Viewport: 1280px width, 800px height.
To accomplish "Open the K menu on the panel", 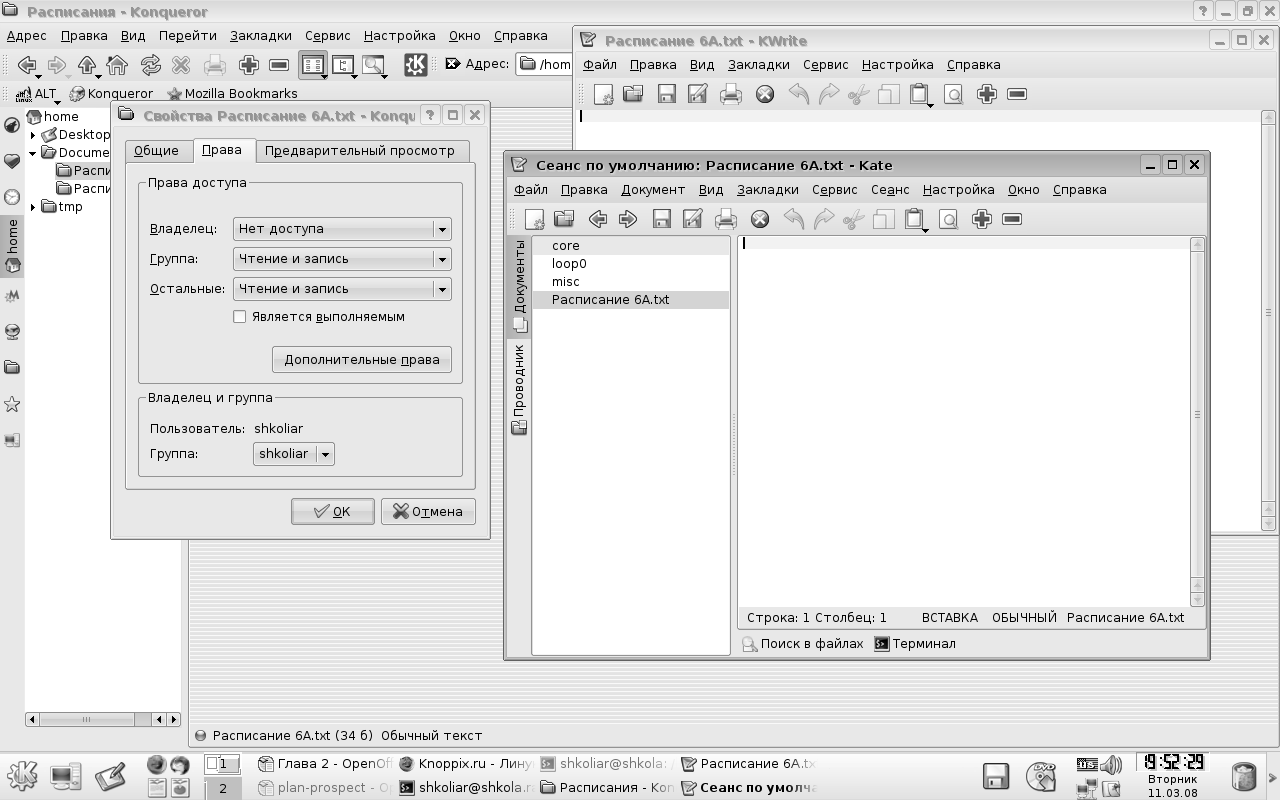I will coord(22,775).
